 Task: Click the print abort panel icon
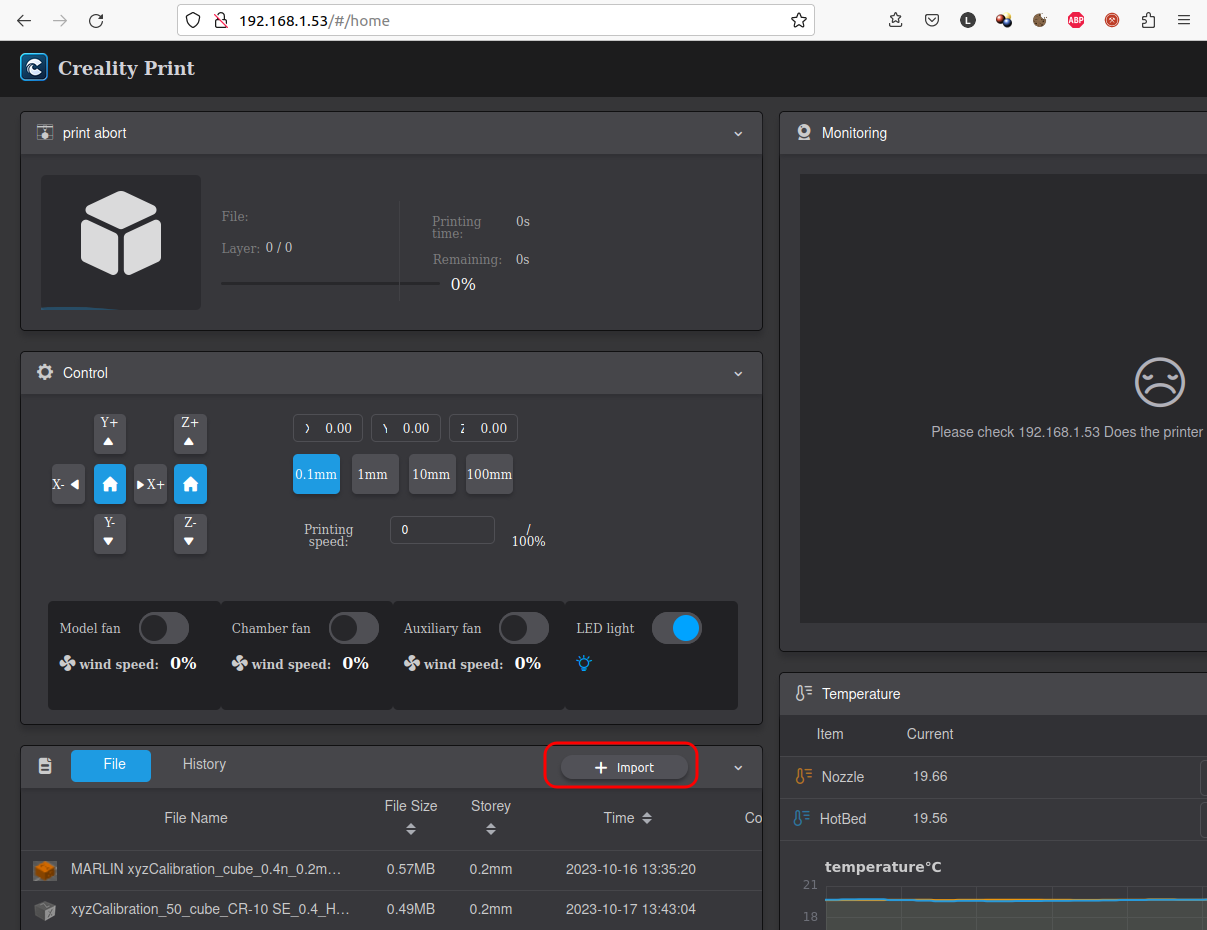tap(45, 133)
